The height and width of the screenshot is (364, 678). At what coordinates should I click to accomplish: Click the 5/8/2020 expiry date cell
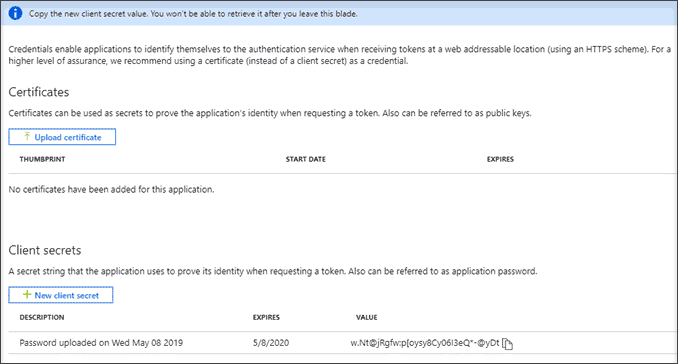pyautogui.click(x=271, y=343)
